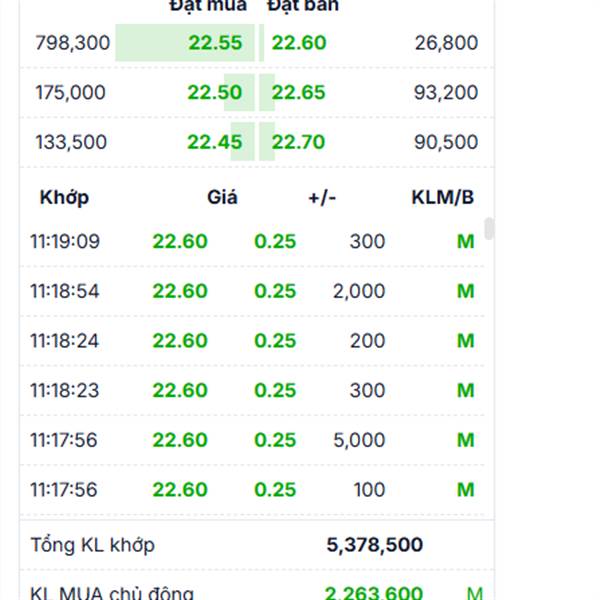Screen dimensions: 600x600
Task: Click the best bid price 22.55
Action: click(x=215, y=43)
